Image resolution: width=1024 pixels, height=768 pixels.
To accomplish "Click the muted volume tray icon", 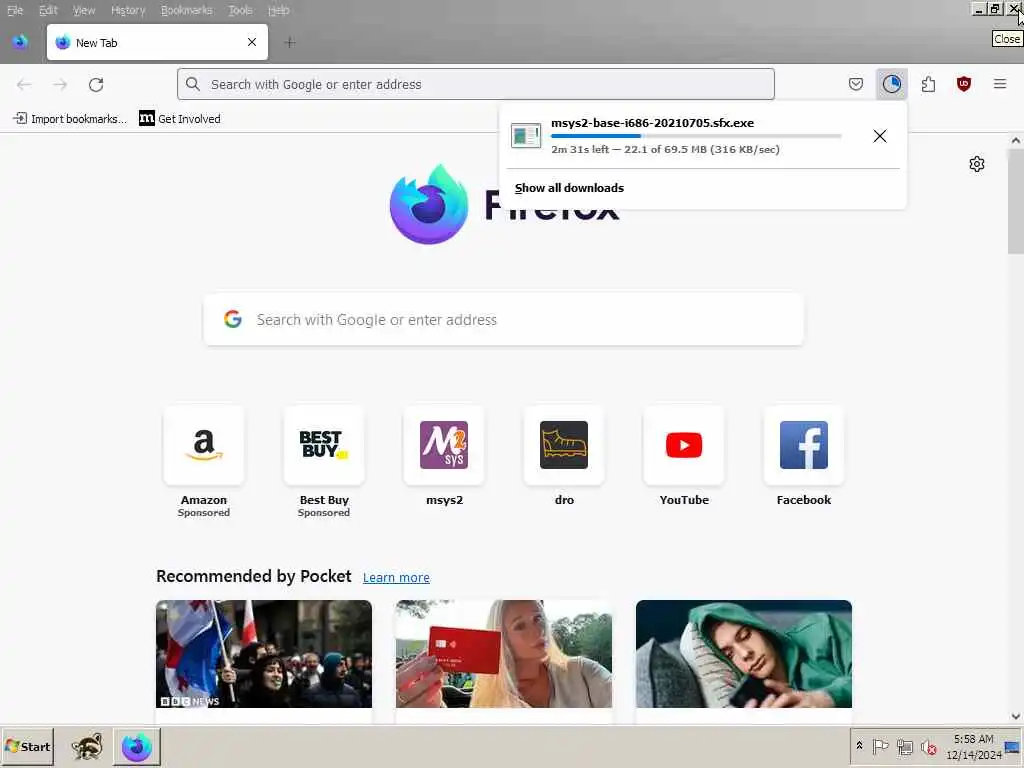I will click(x=928, y=747).
